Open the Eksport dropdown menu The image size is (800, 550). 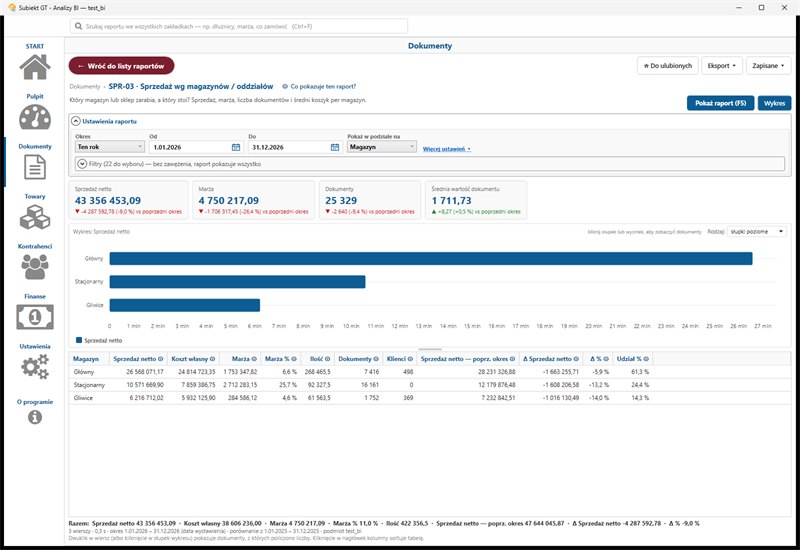tap(721, 66)
